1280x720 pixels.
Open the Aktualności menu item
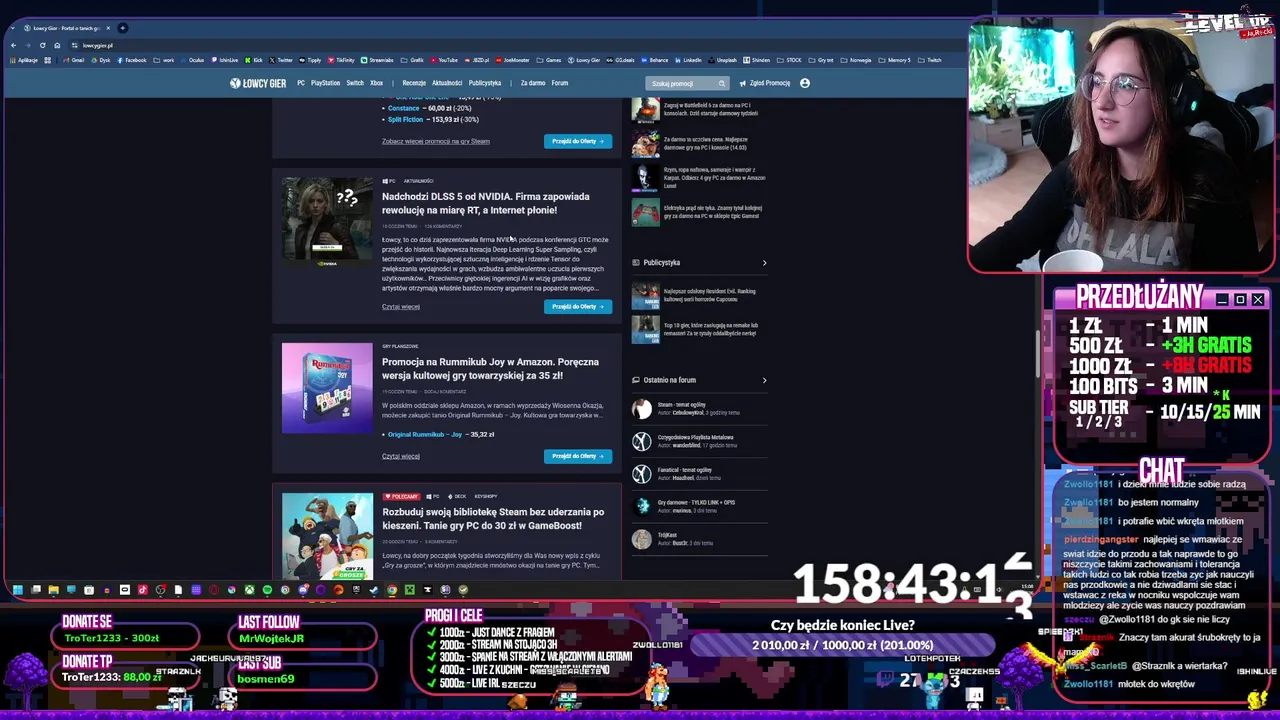tap(447, 83)
